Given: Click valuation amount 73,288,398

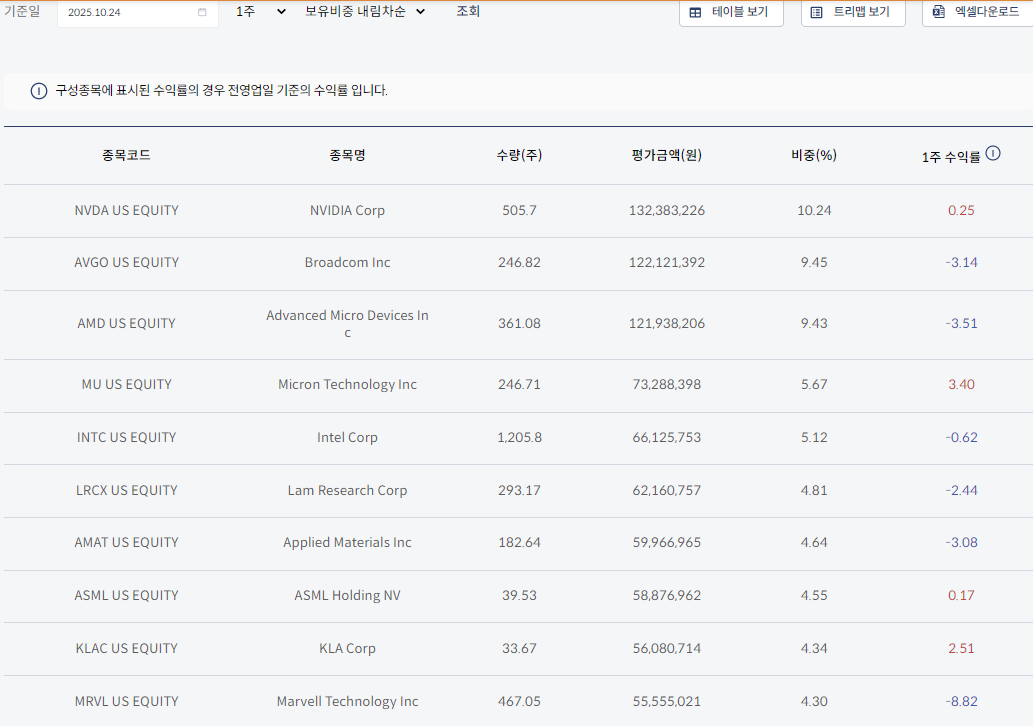Looking at the screenshot, I should [x=667, y=385].
